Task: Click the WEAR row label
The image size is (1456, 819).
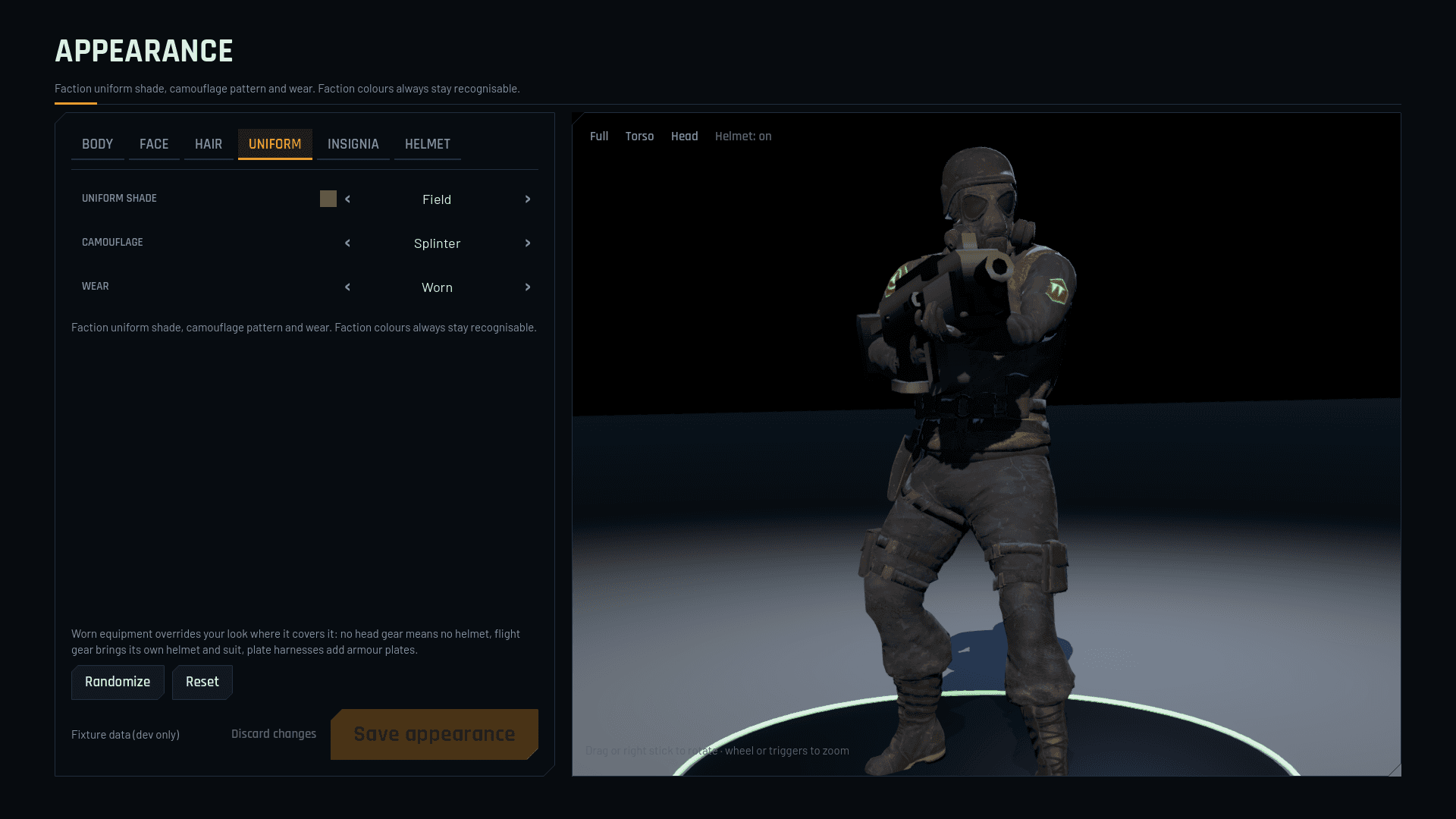Action: [x=96, y=287]
